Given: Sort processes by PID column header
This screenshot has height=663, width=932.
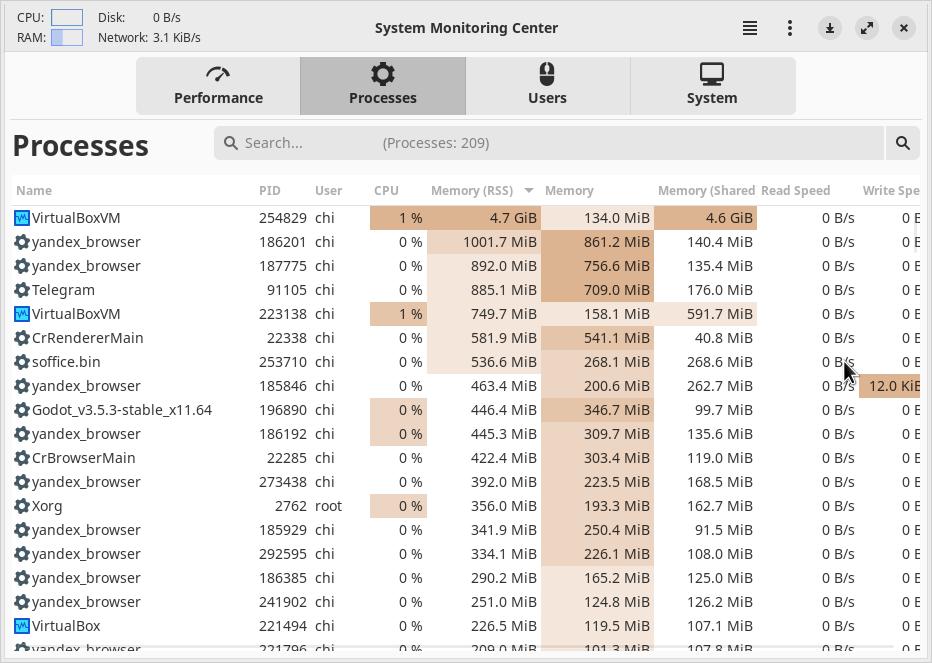Looking at the screenshot, I should (x=269, y=190).
